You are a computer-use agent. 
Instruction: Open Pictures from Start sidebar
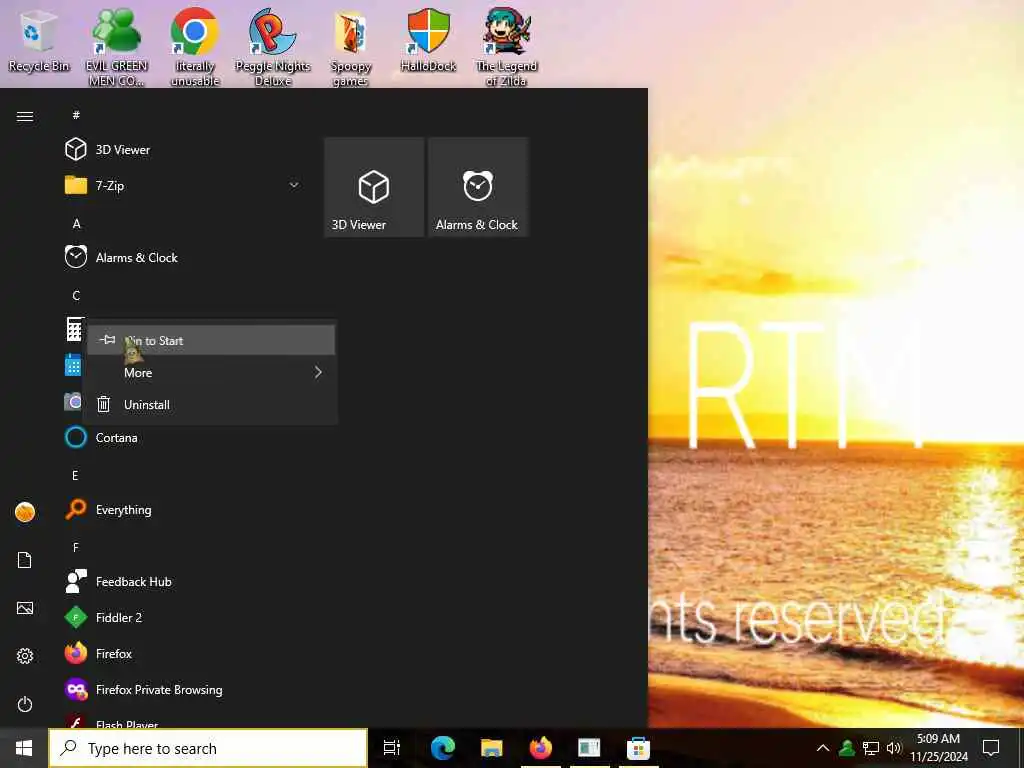point(25,608)
